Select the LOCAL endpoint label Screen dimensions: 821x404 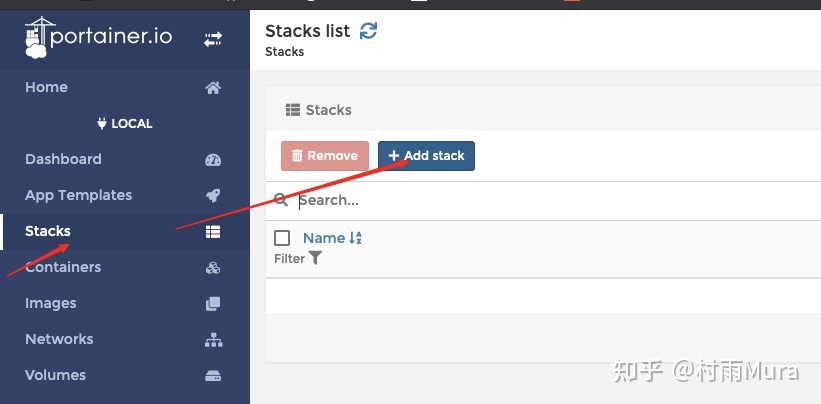[x=125, y=124]
